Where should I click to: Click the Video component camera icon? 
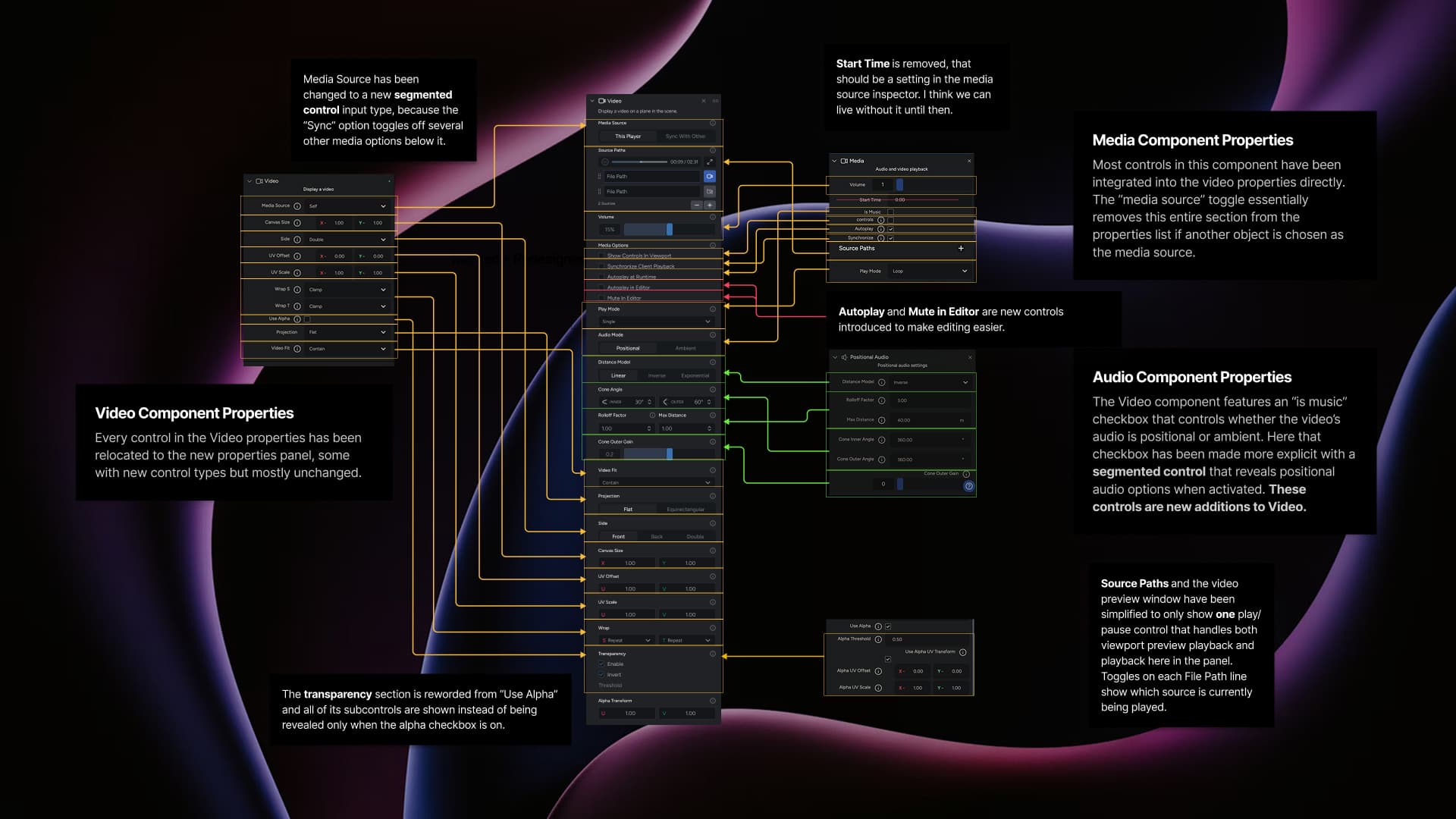(x=602, y=101)
